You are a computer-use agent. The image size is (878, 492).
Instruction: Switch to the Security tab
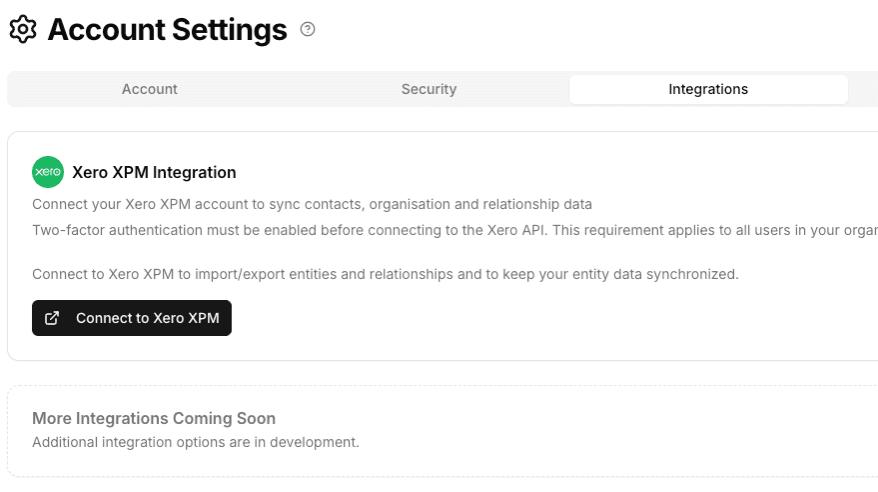(429, 89)
